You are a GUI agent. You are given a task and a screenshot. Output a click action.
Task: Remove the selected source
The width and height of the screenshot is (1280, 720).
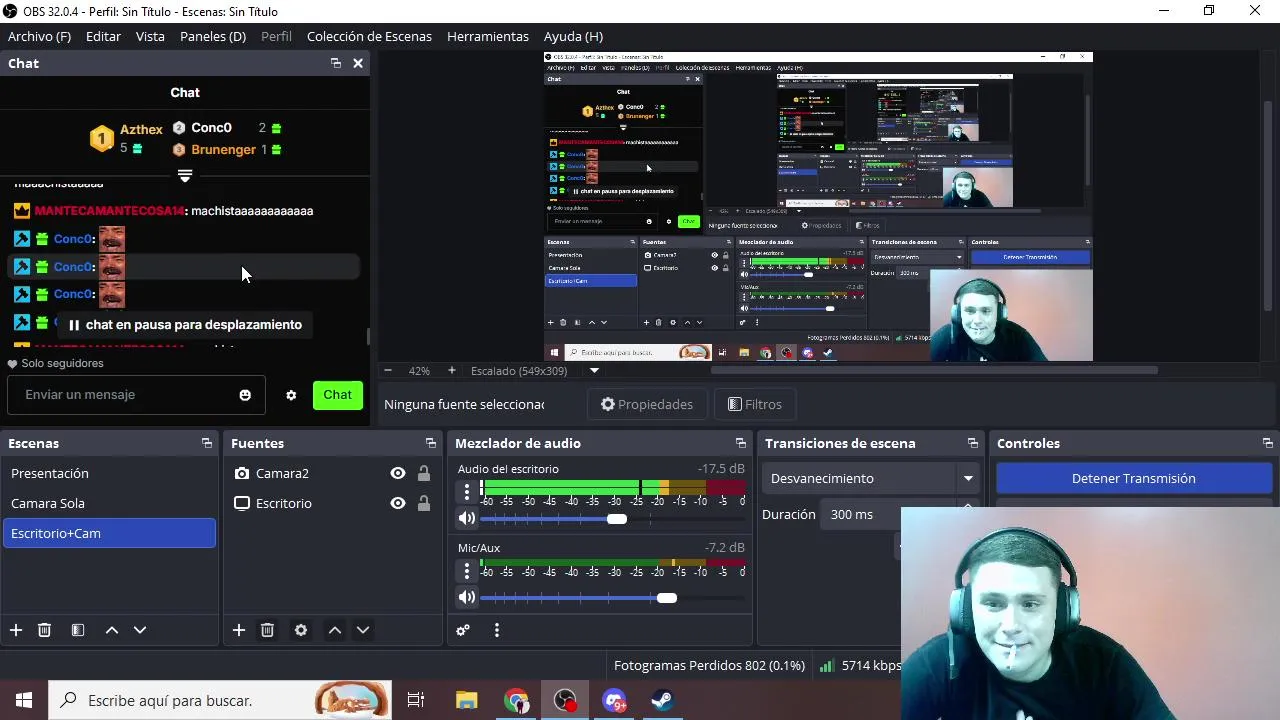(x=267, y=630)
